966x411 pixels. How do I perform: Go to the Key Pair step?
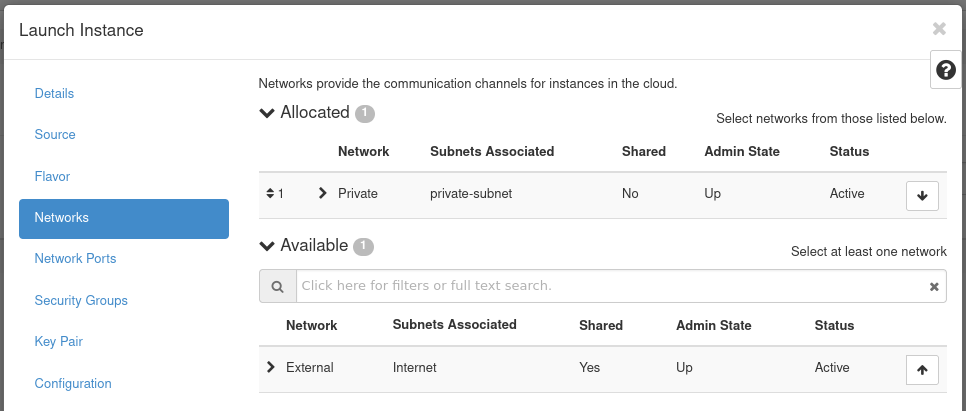click(58, 341)
